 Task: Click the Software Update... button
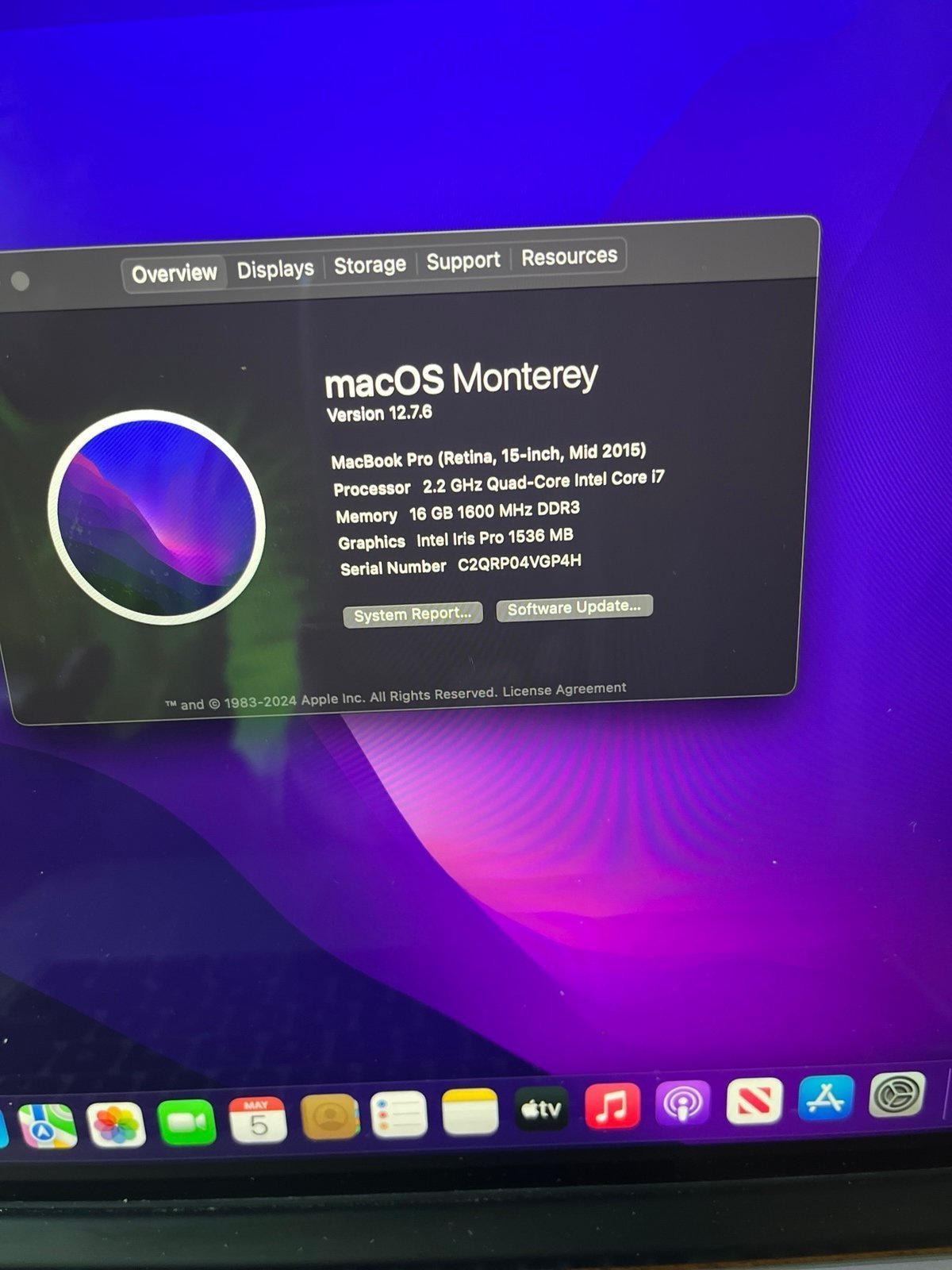click(x=574, y=608)
